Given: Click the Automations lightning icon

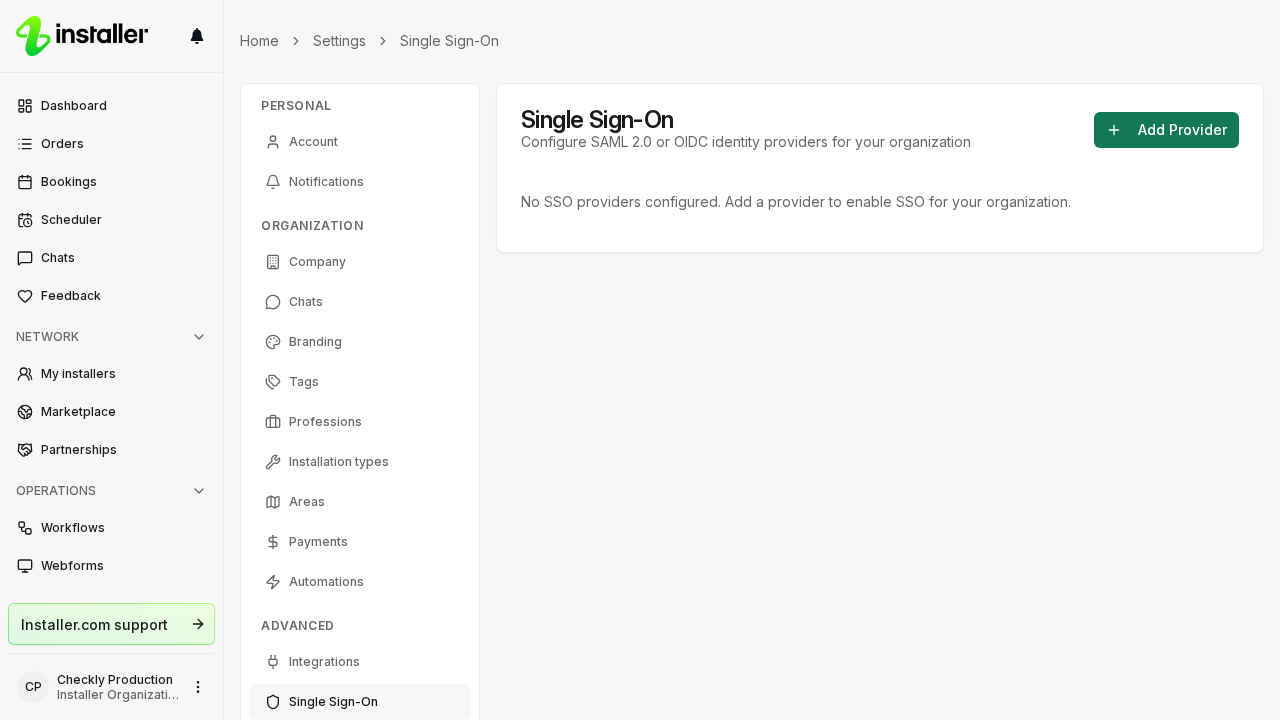Looking at the screenshot, I should pyautogui.click(x=273, y=582).
